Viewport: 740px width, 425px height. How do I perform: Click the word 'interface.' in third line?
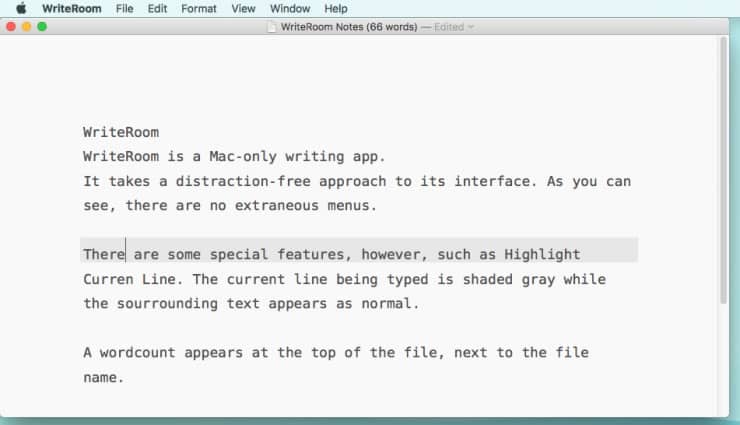(x=496, y=181)
